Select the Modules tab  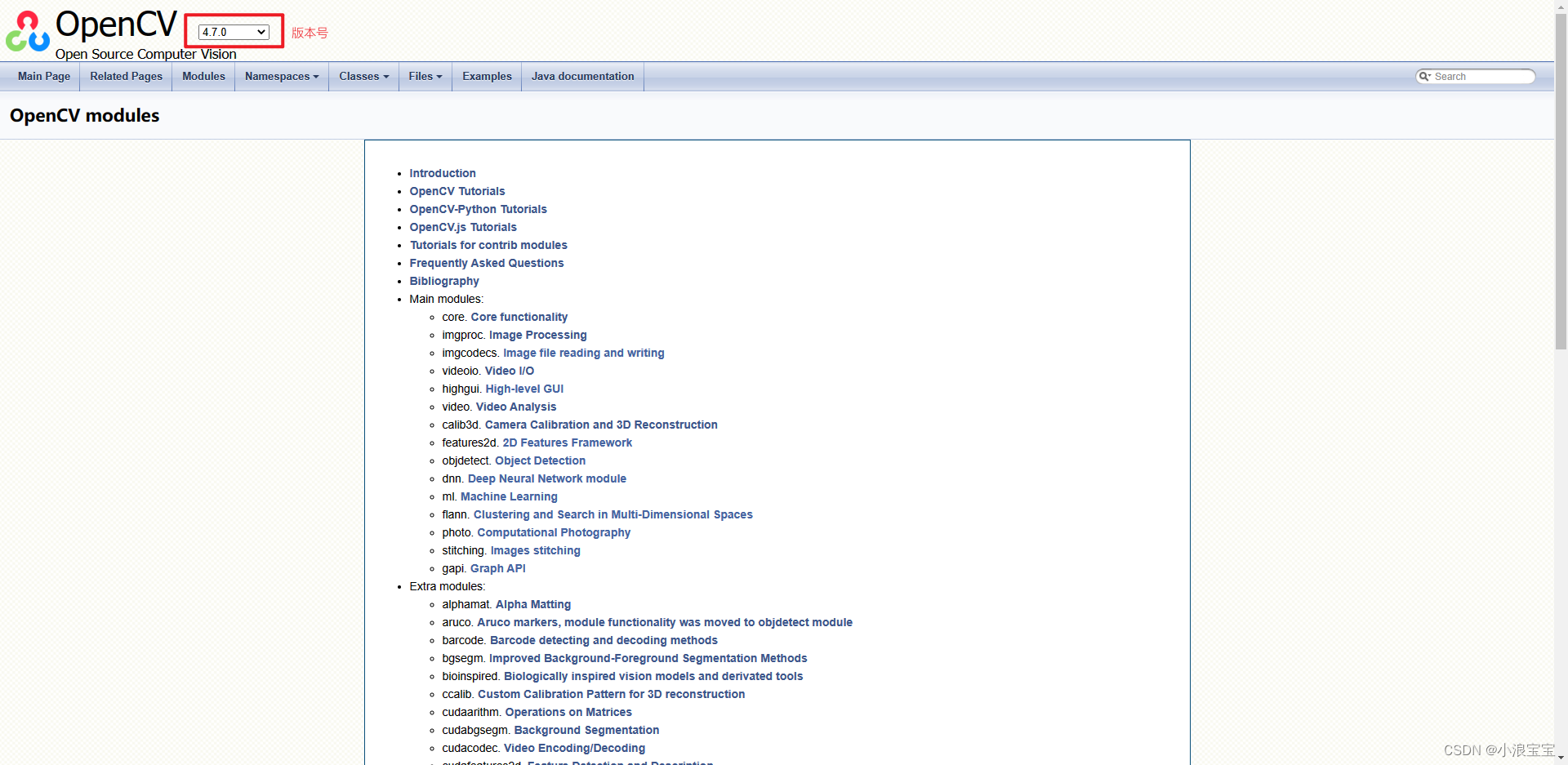(203, 77)
